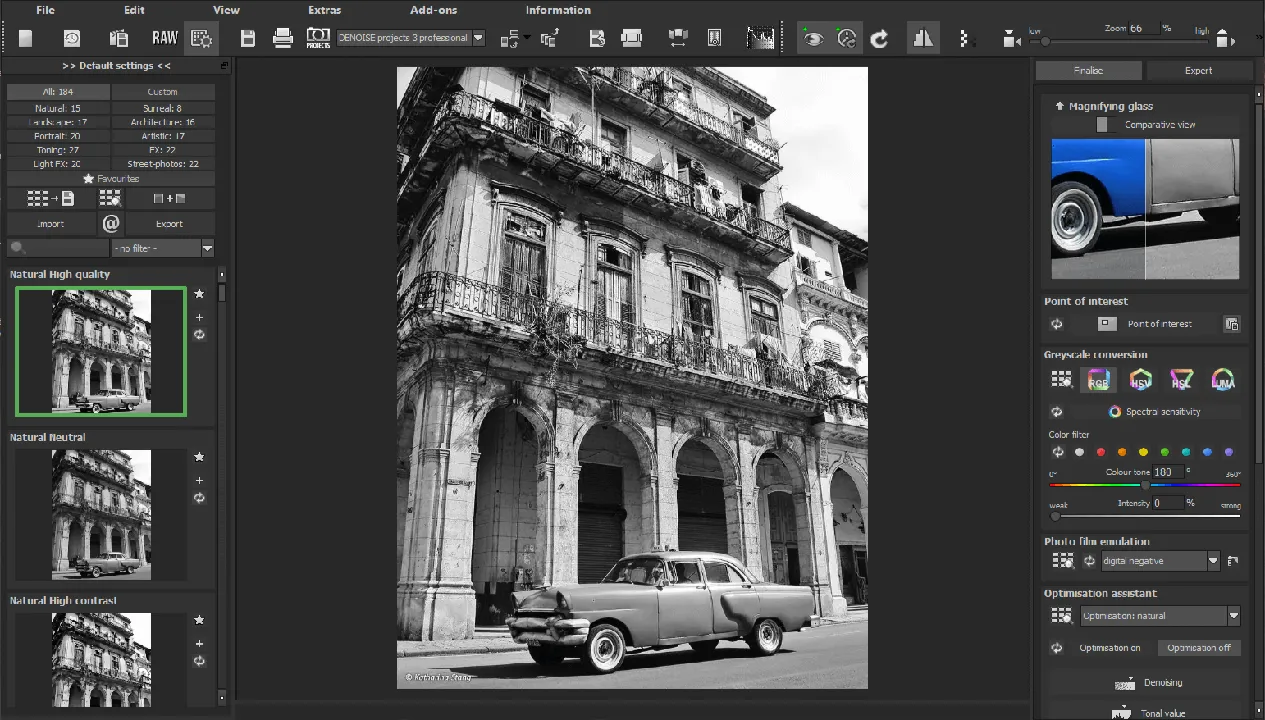The image size is (1265, 720).
Task: Toggle the settings grid gear icon in toolbar
Action: (x=201, y=38)
